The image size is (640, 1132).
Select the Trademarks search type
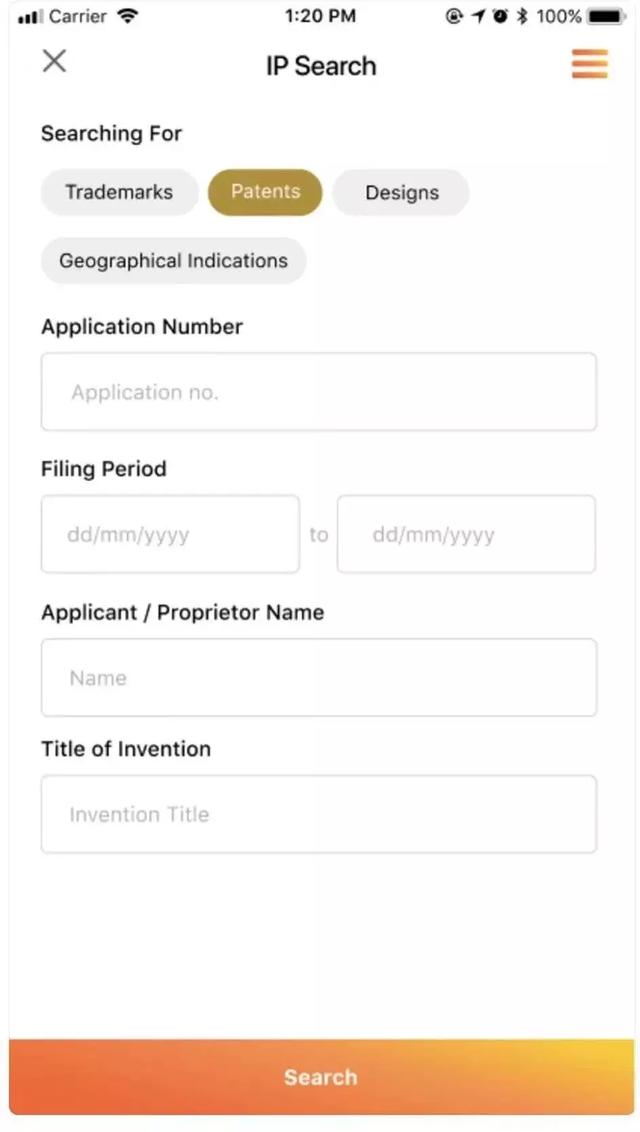pyautogui.click(x=119, y=192)
